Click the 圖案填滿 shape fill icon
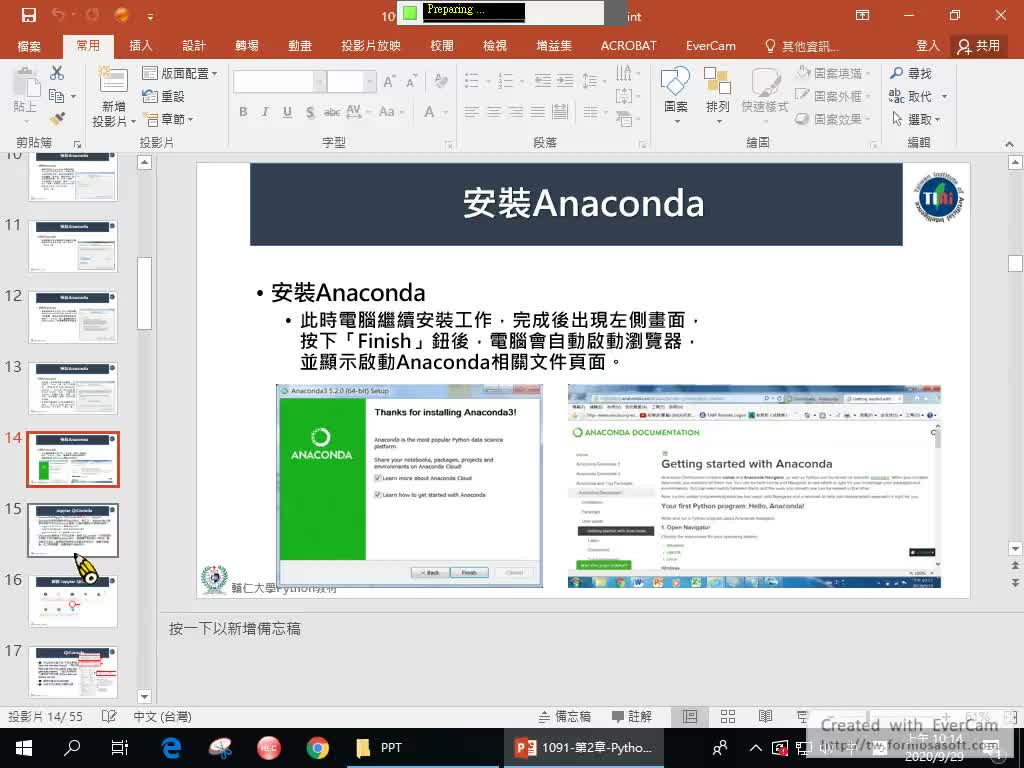The height and width of the screenshot is (768, 1024). tap(803, 72)
